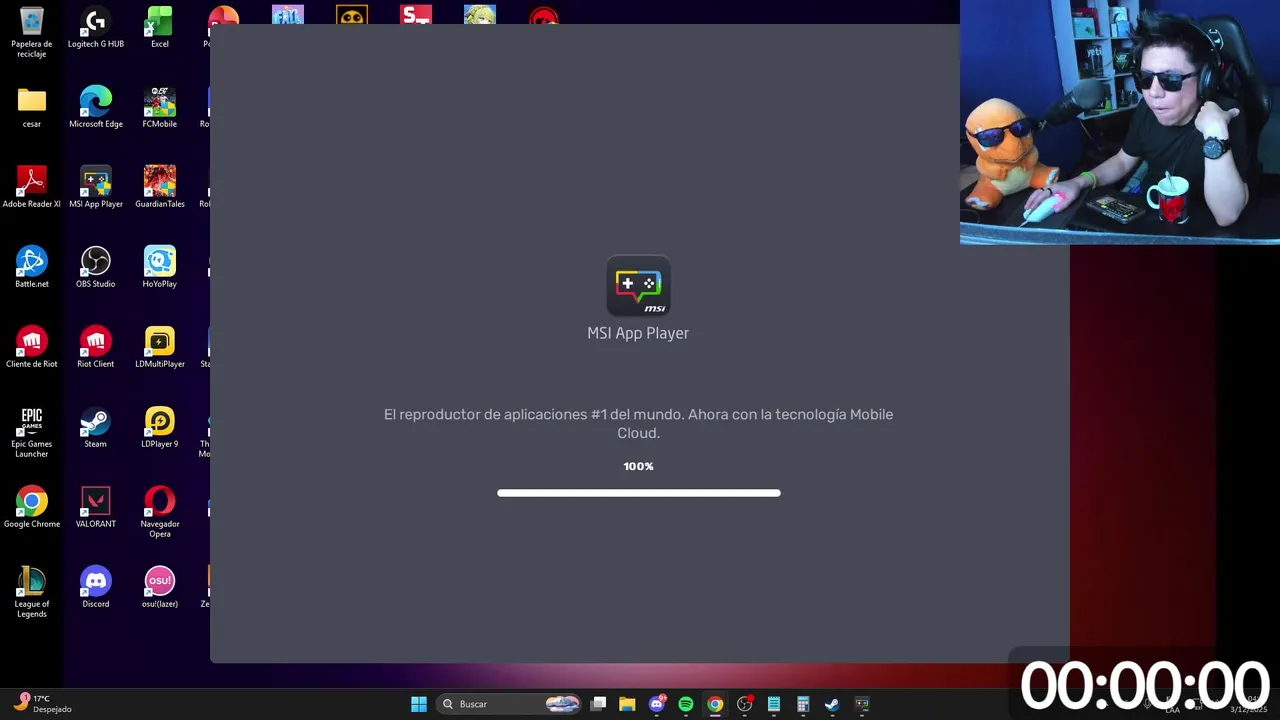Open the Notepad taskbar icon
This screenshot has width=1280, height=720.
click(x=774, y=704)
